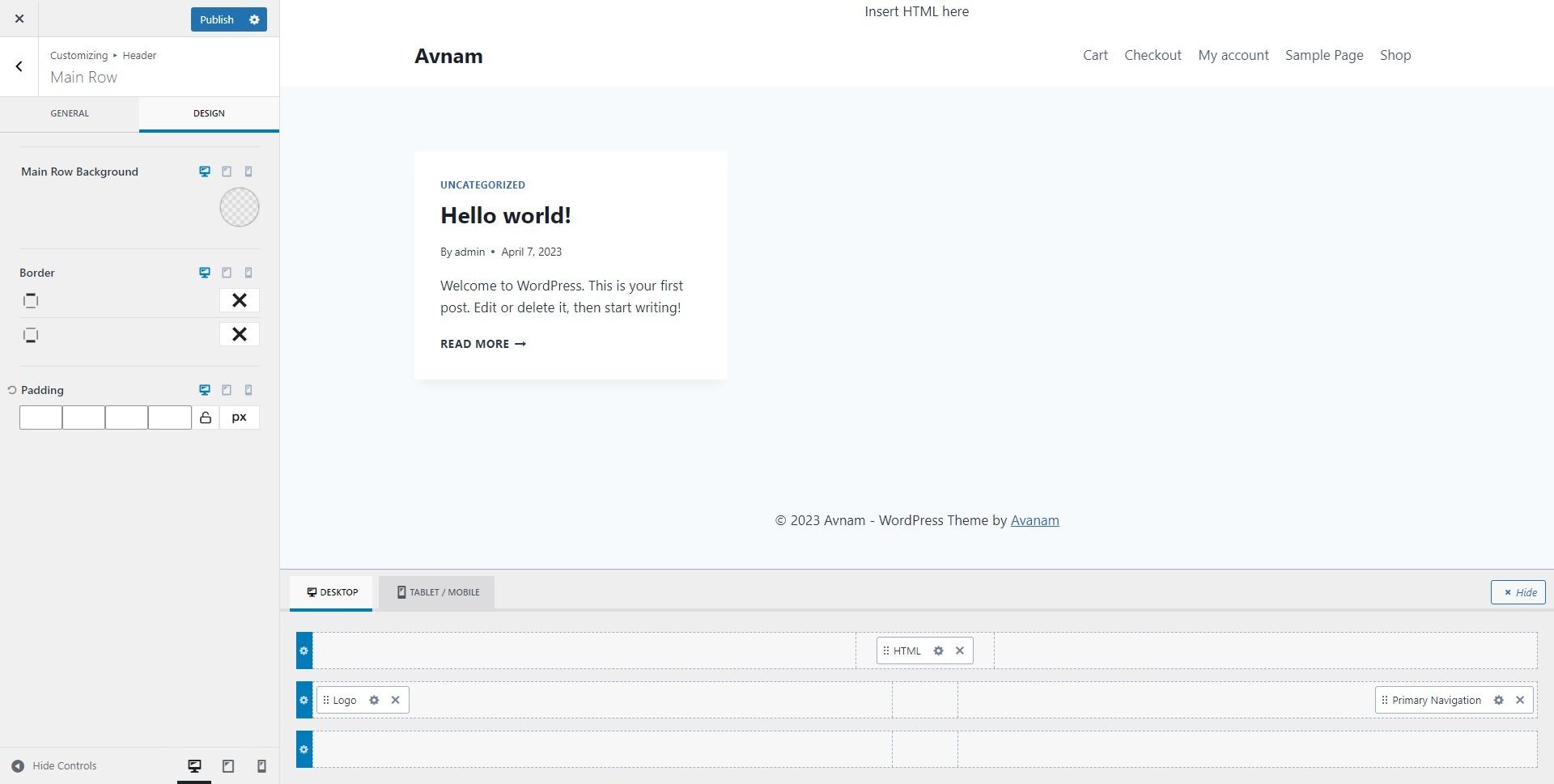This screenshot has height=784, width=1554.
Task: Preview in desktop mode footer icon
Action: click(194, 766)
